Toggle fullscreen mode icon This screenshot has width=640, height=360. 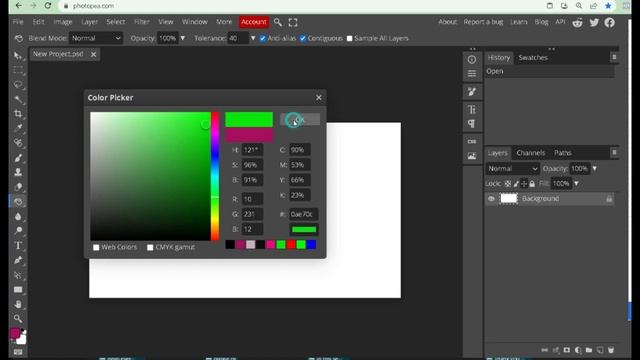[x=293, y=22]
